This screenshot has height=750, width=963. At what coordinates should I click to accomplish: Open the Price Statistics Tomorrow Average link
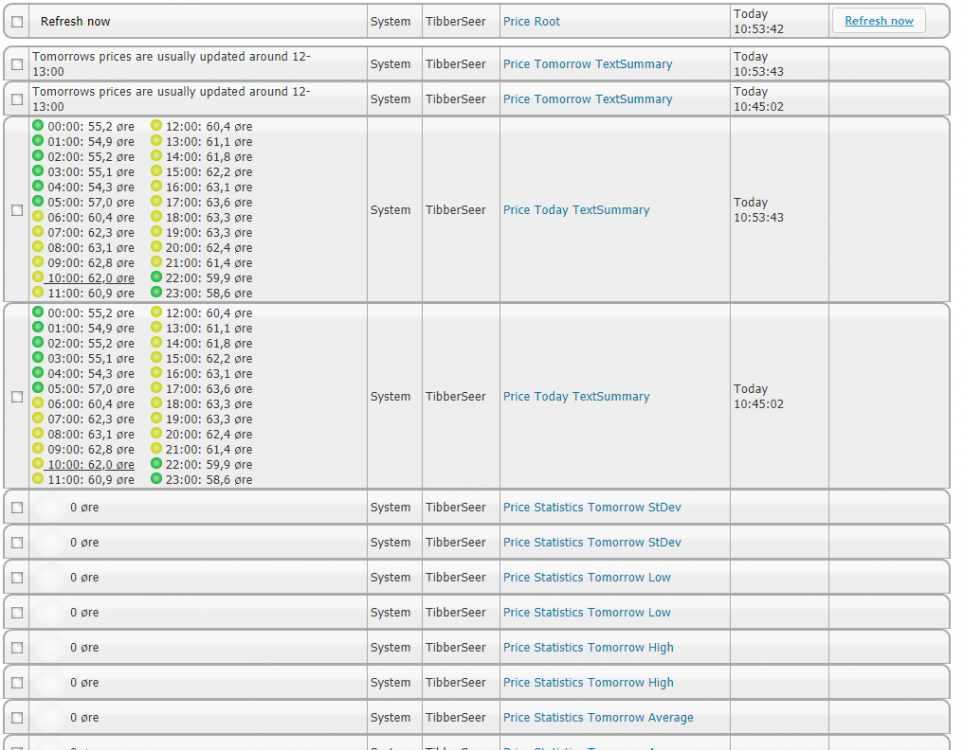point(597,718)
